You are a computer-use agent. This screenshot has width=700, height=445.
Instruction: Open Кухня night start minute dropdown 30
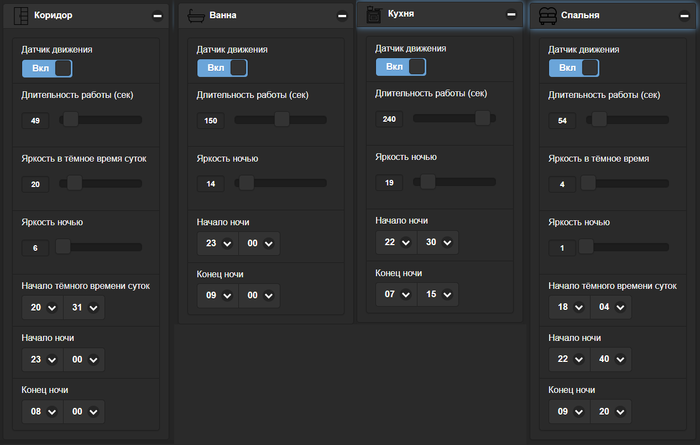(438, 242)
